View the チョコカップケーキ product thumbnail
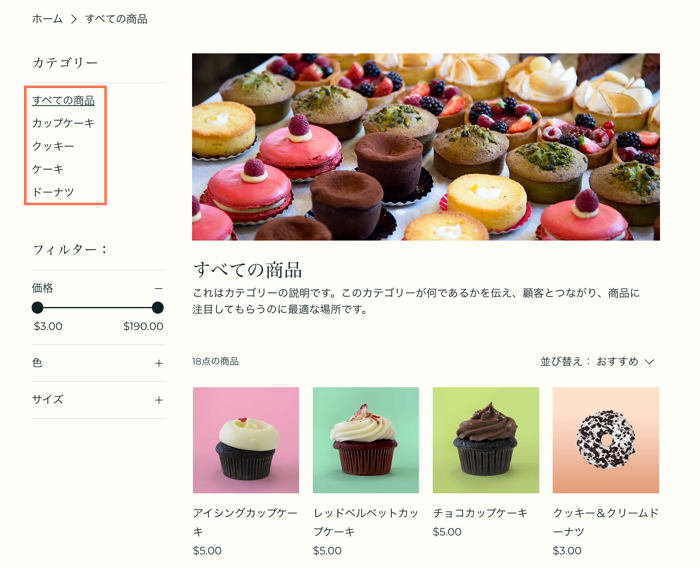The image size is (700, 568). [485, 440]
